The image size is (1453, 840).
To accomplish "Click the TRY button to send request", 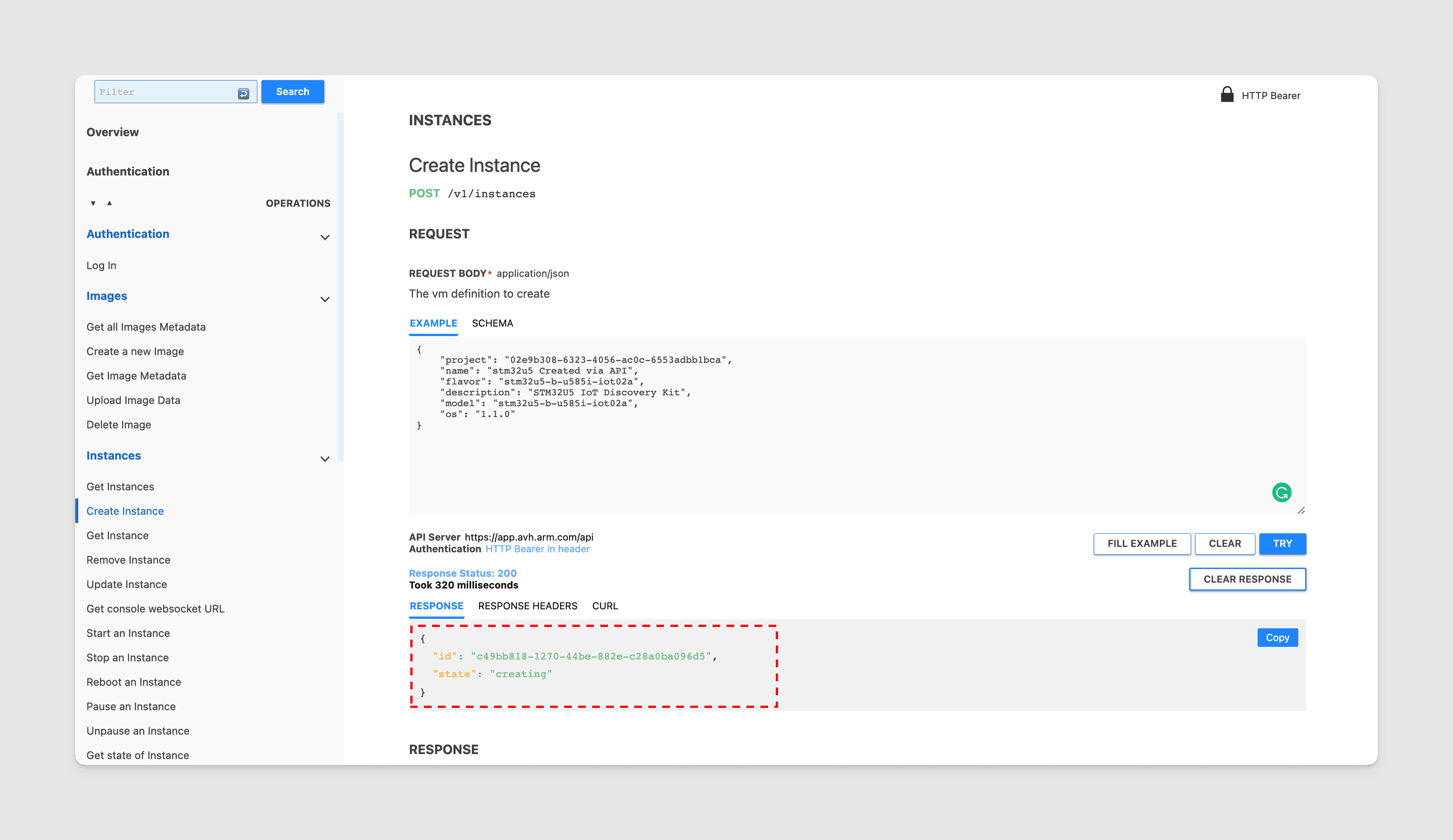I will coord(1283,543).
